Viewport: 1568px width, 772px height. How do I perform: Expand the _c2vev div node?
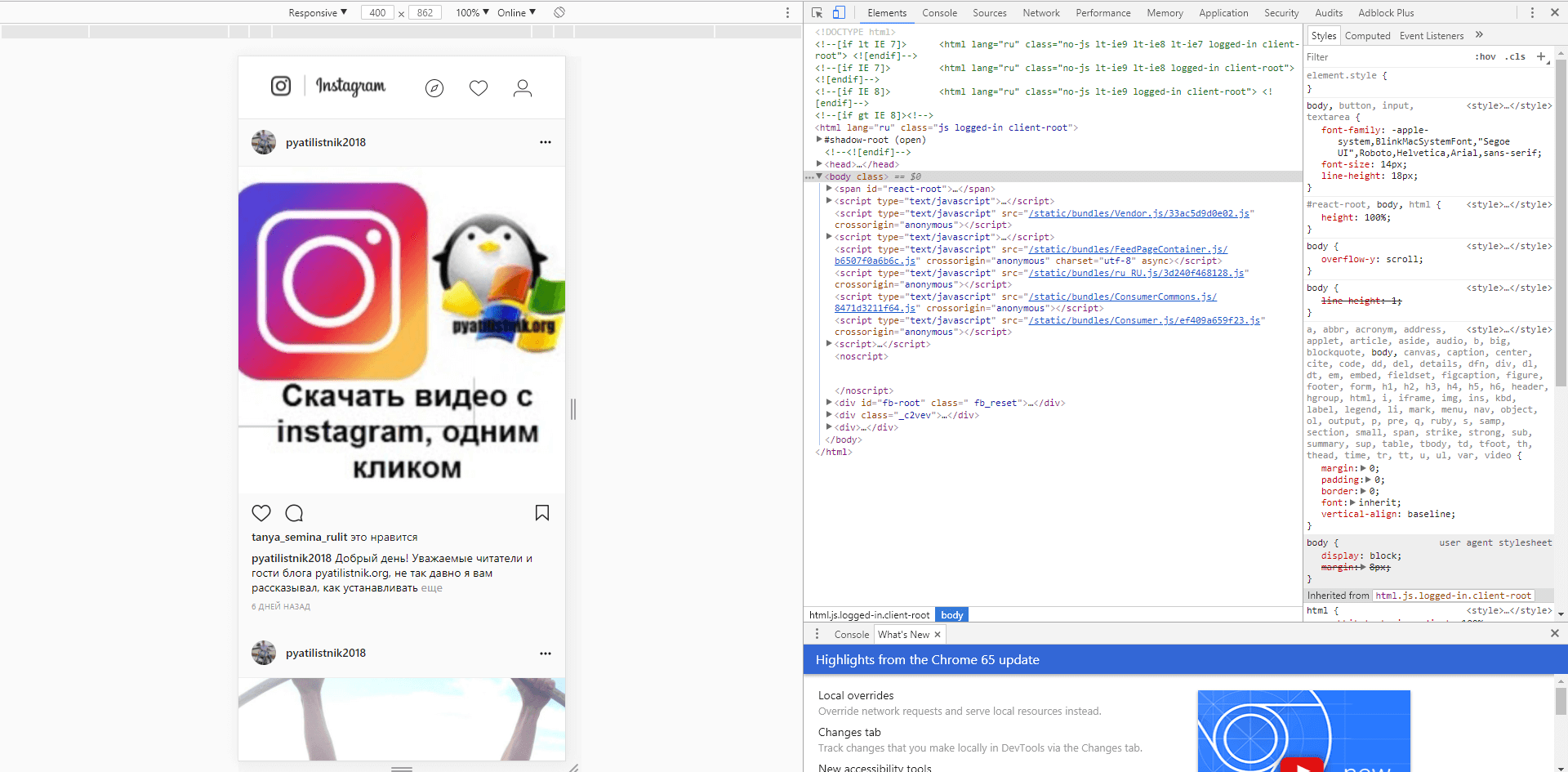coord(829,415)
